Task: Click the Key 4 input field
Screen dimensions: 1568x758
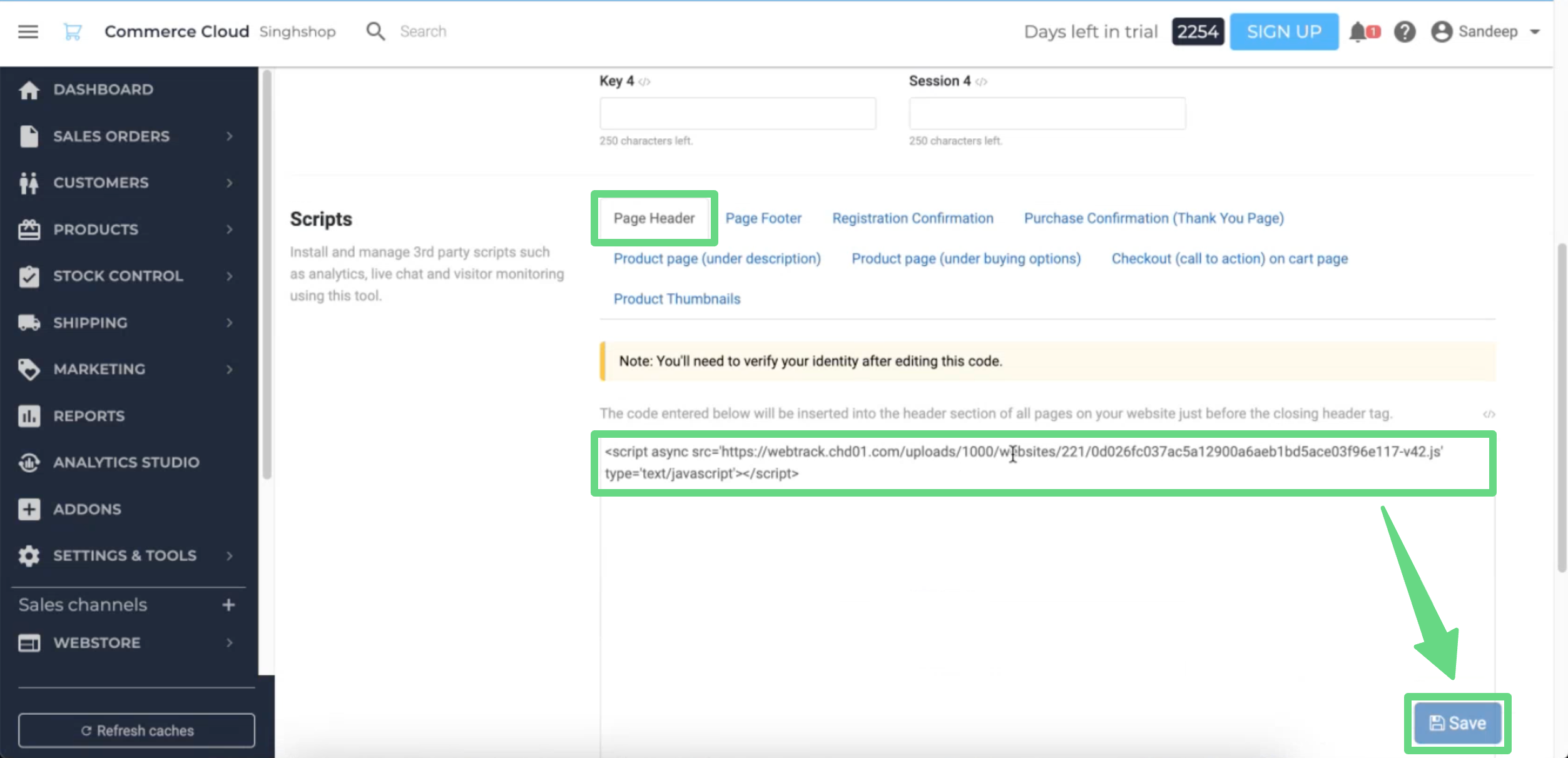Action: (737, 114)
